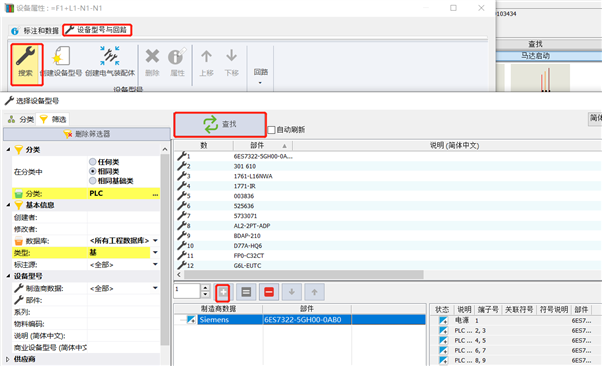Select result row FP0-C32CT
The image size is (602, 366).
(x=388, y=256)
